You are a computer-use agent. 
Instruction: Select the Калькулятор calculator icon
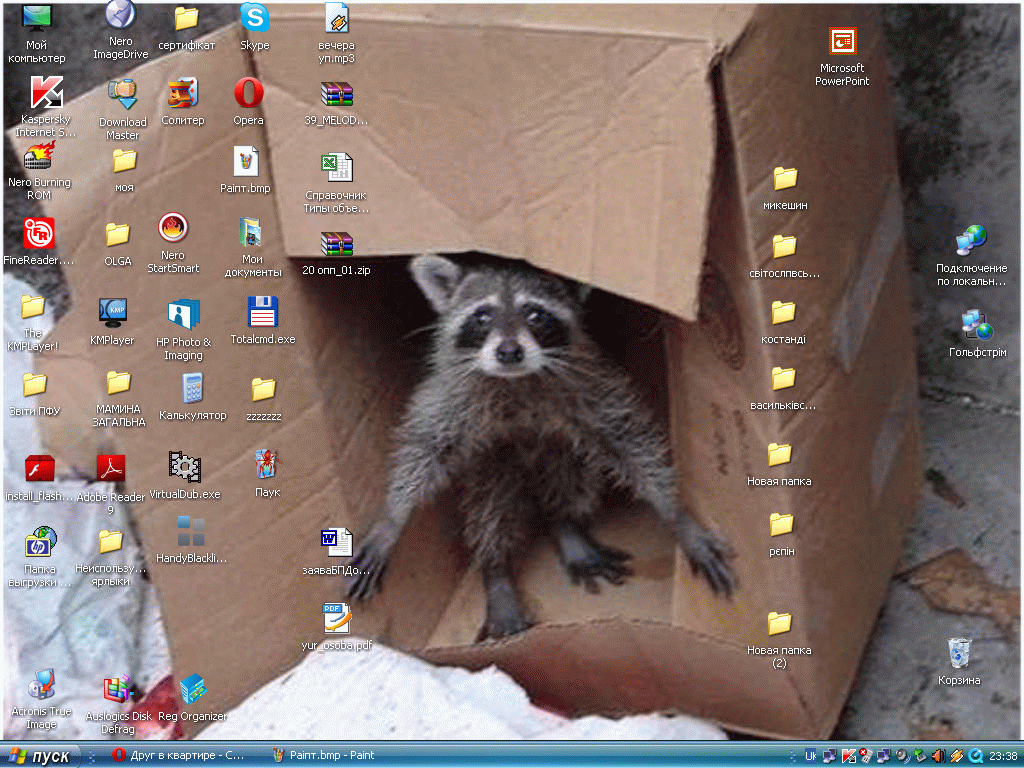[193, 388]
